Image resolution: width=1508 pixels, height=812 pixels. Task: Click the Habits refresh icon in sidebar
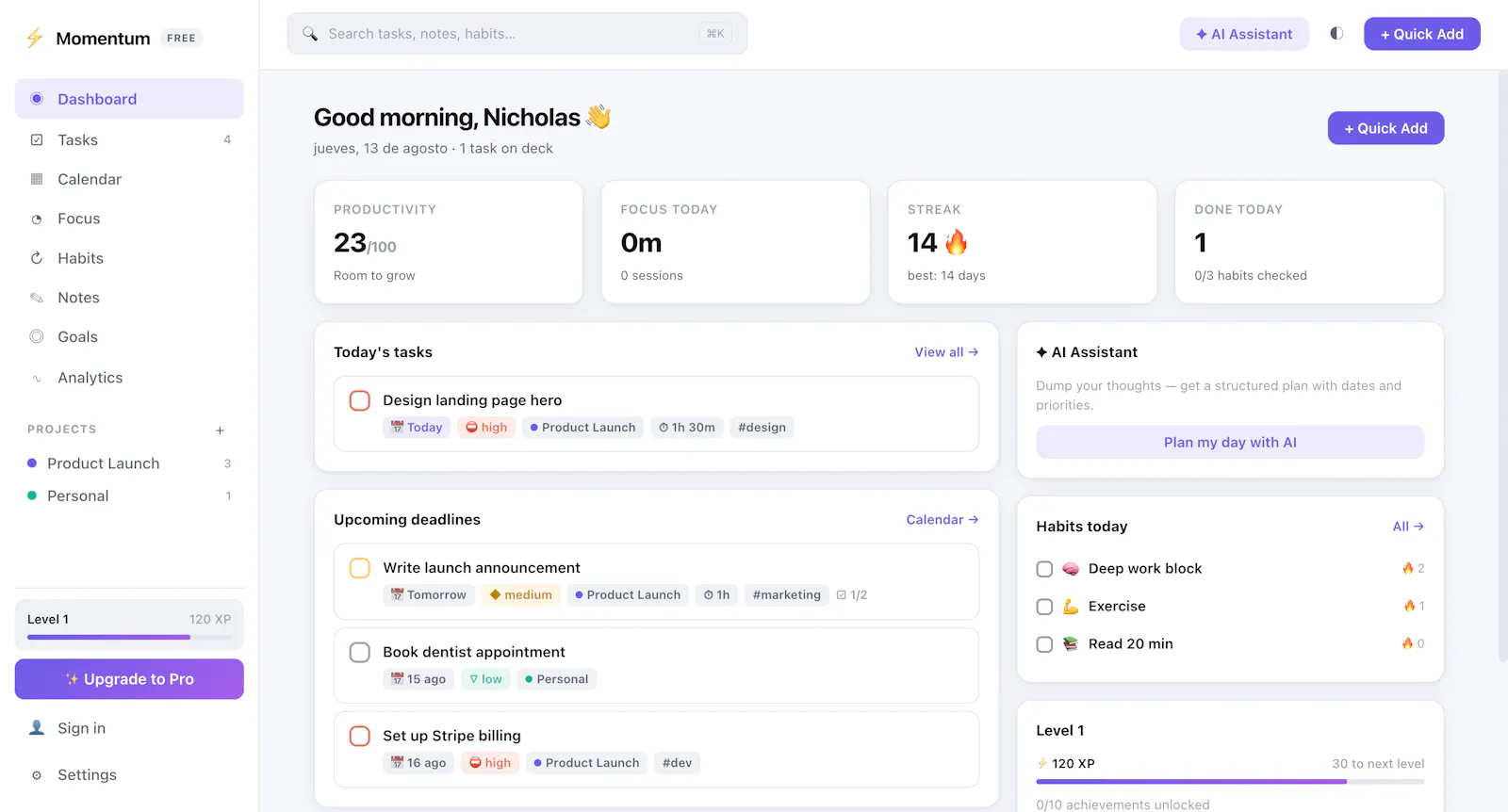point(37,258)
